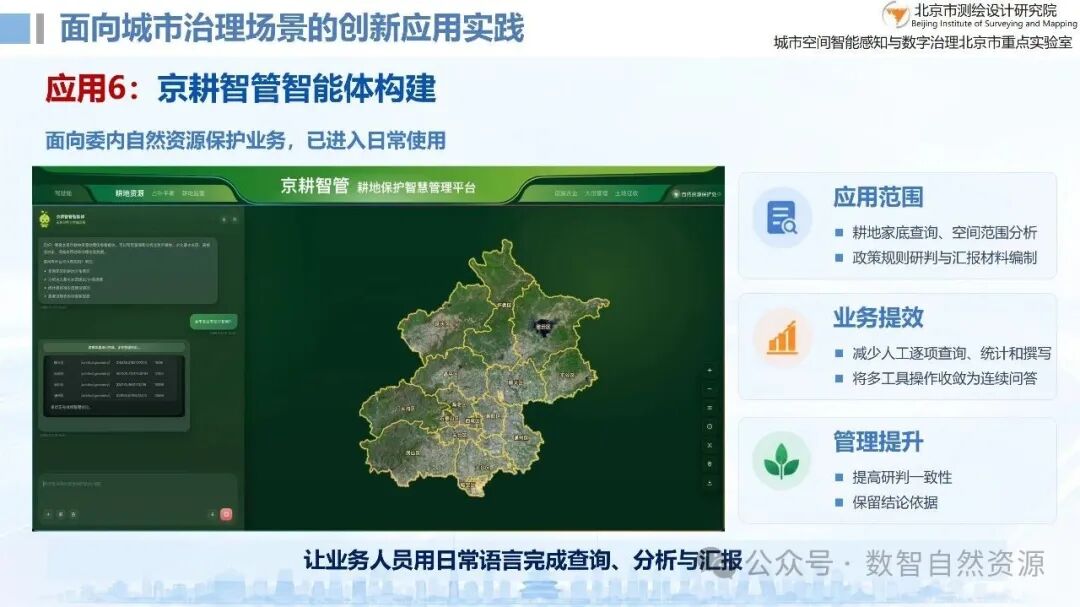The width and height of the screenshot is (1080, 607).
Task: Click the 应用范围 card heading
Action: click(878, 197)
